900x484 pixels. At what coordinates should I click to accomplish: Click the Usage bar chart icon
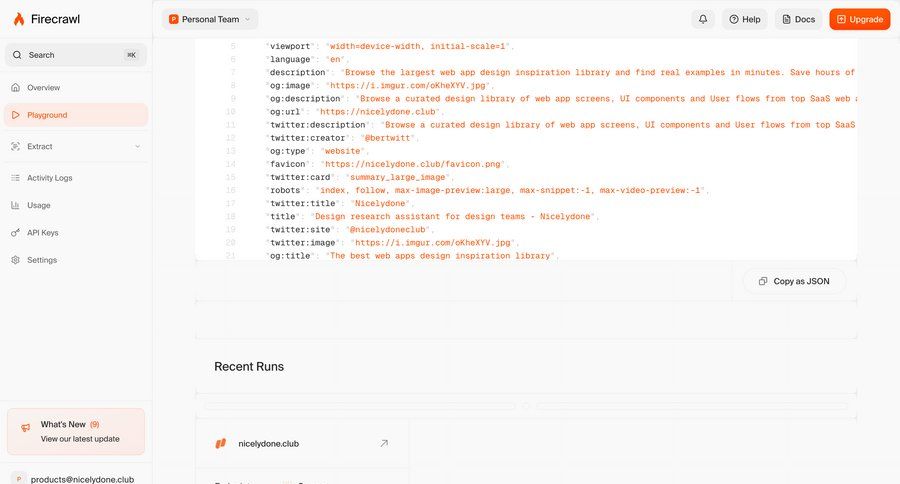tap(16, 205)
